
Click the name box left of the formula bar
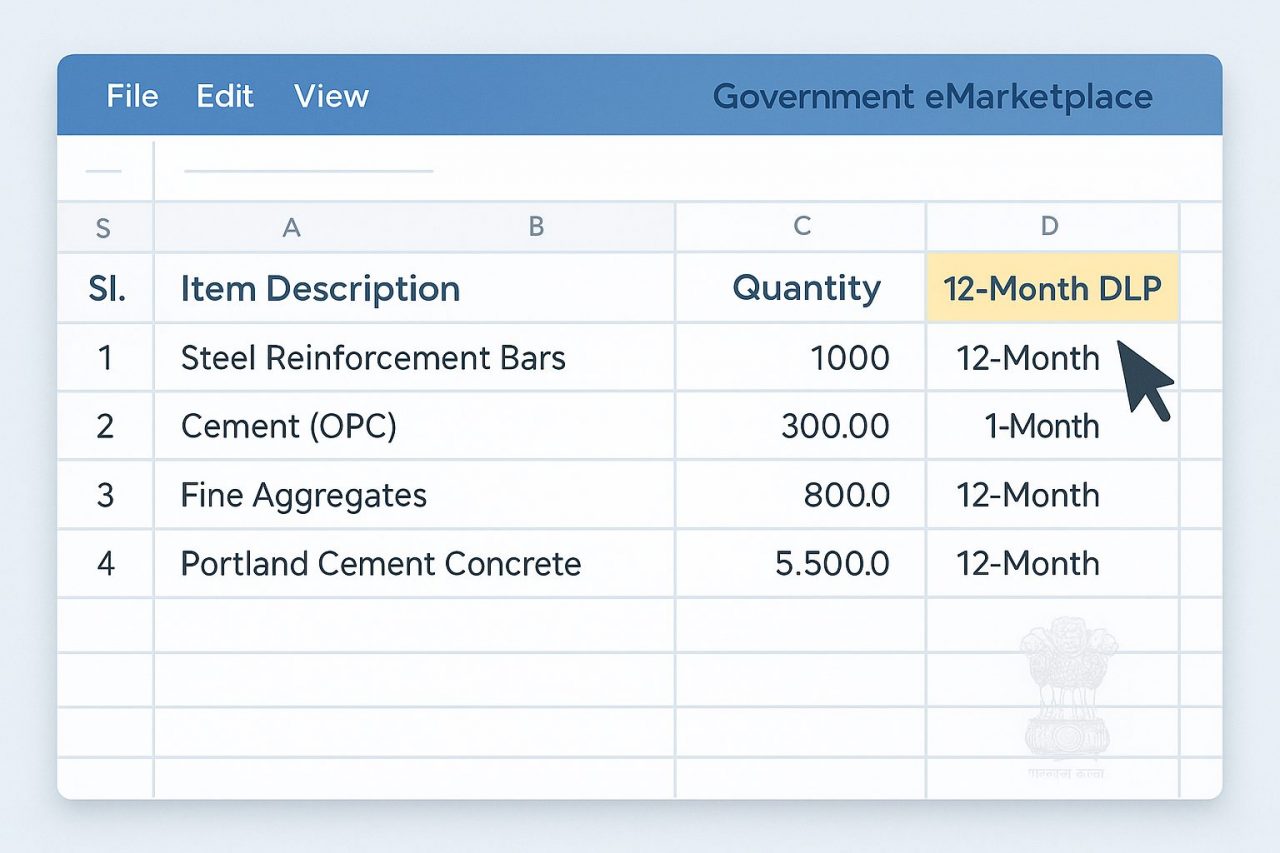(x=105, y=171)
